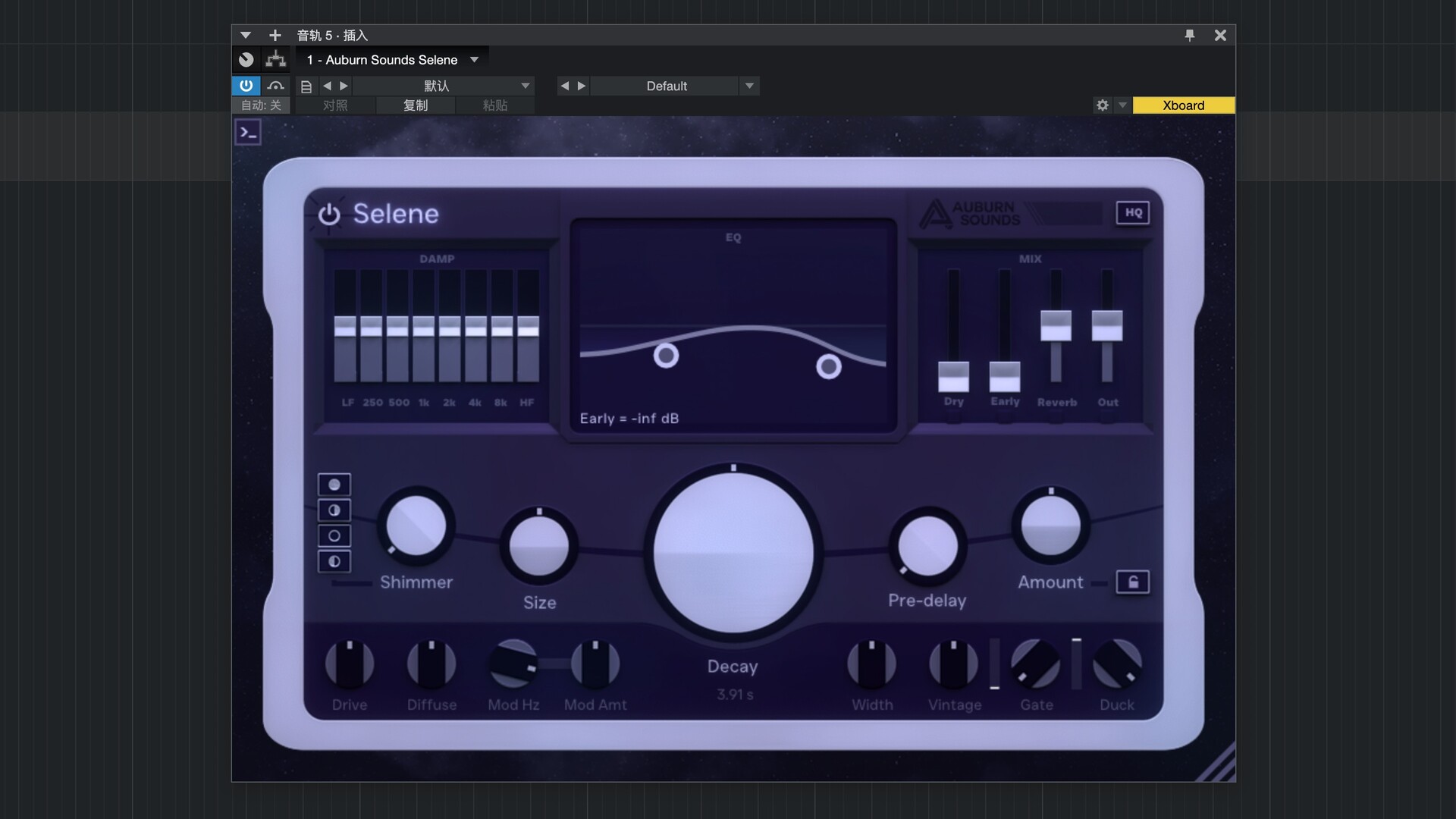Click the Selene power bypass icon

click(329, 215)
